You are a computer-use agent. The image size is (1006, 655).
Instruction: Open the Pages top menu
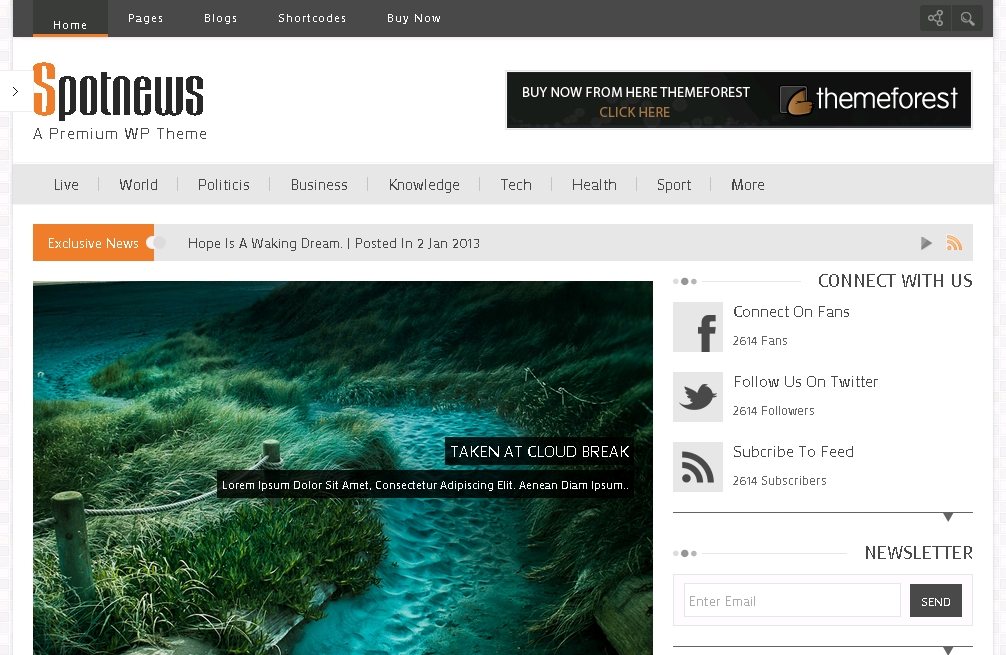(145, 18)
